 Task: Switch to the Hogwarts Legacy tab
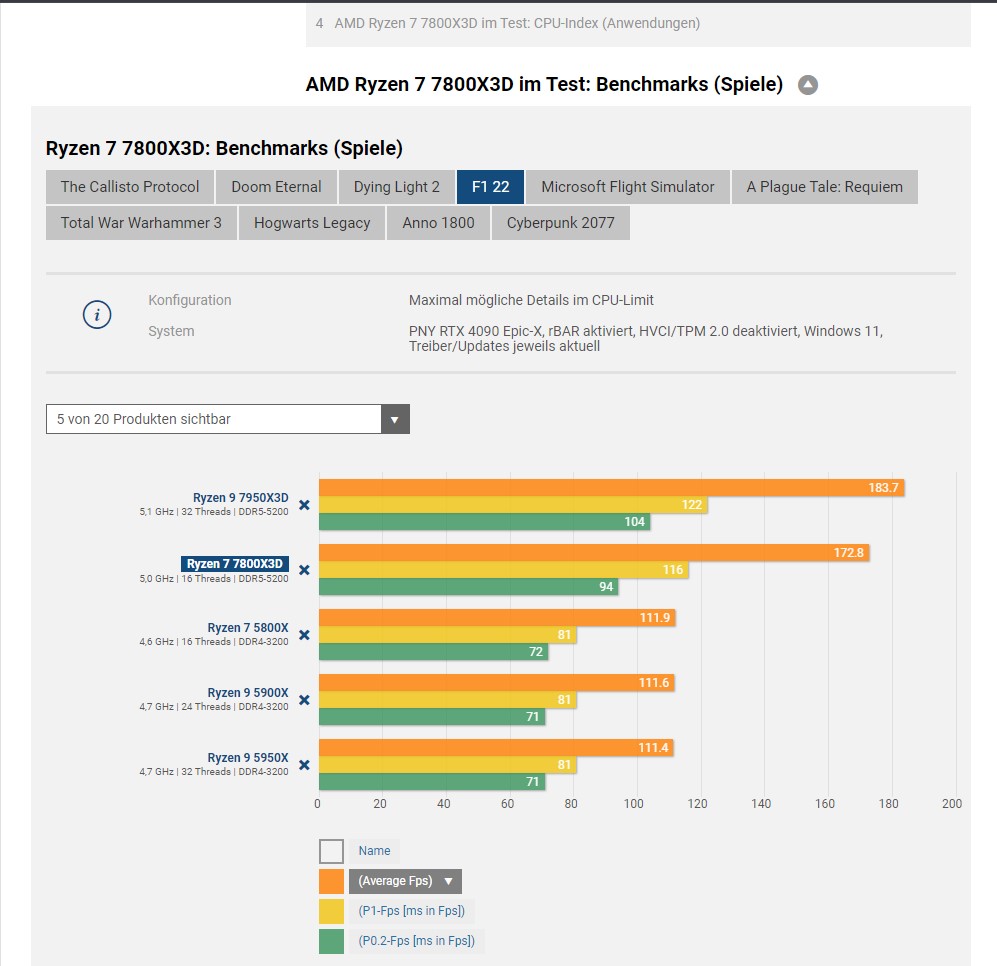coord(312,223)
